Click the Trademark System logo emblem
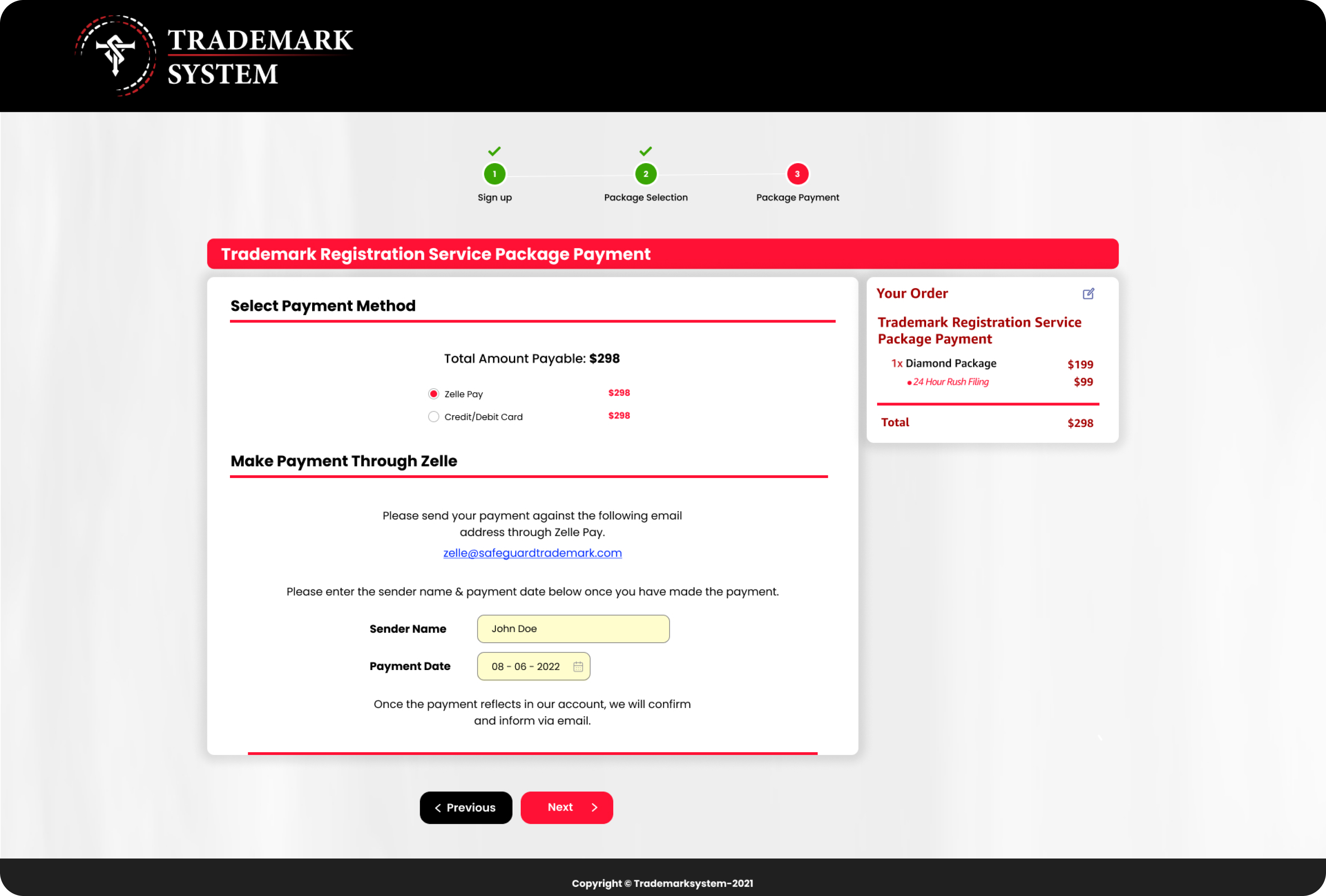 coord(116,56)
